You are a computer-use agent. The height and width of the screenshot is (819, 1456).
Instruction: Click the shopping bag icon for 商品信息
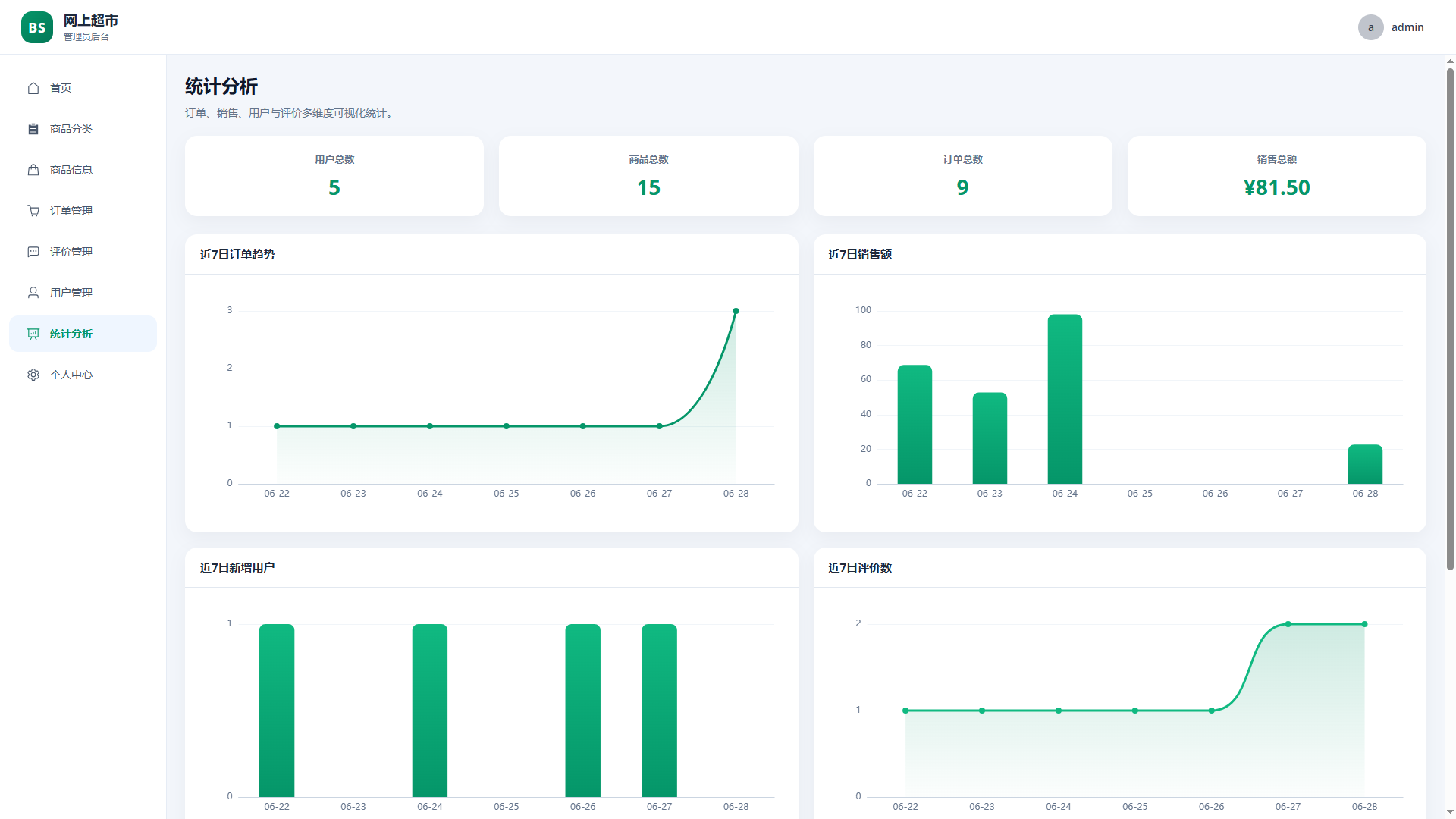(x=33, y=170)
